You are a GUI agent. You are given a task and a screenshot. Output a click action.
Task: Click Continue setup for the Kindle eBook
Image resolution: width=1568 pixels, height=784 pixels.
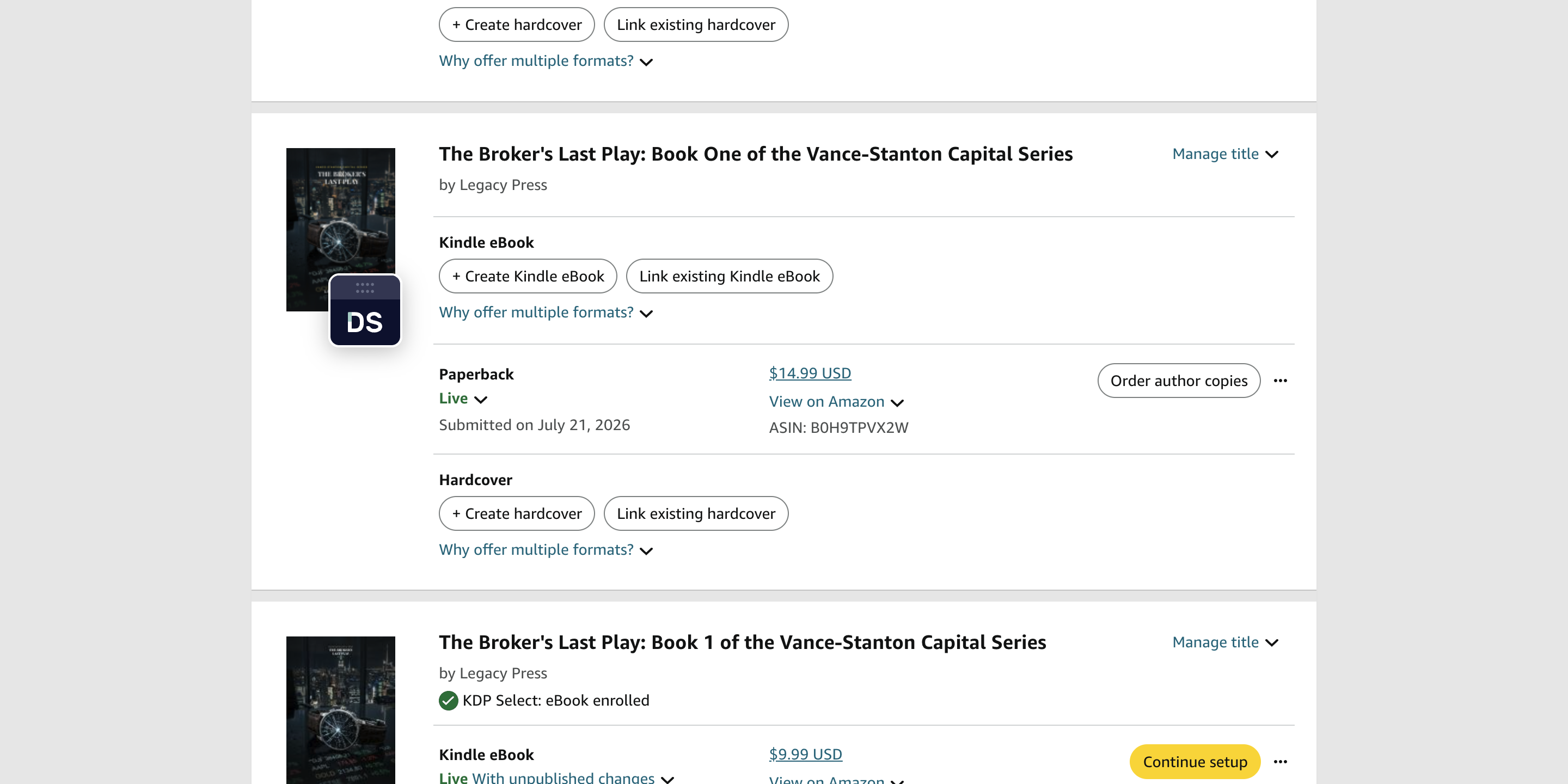click(x=1195, y=762)
